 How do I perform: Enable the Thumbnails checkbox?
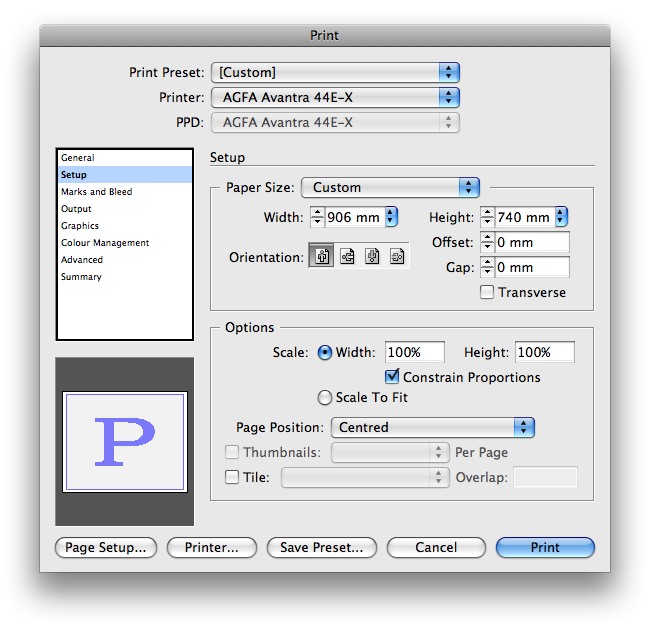point(232,452)
